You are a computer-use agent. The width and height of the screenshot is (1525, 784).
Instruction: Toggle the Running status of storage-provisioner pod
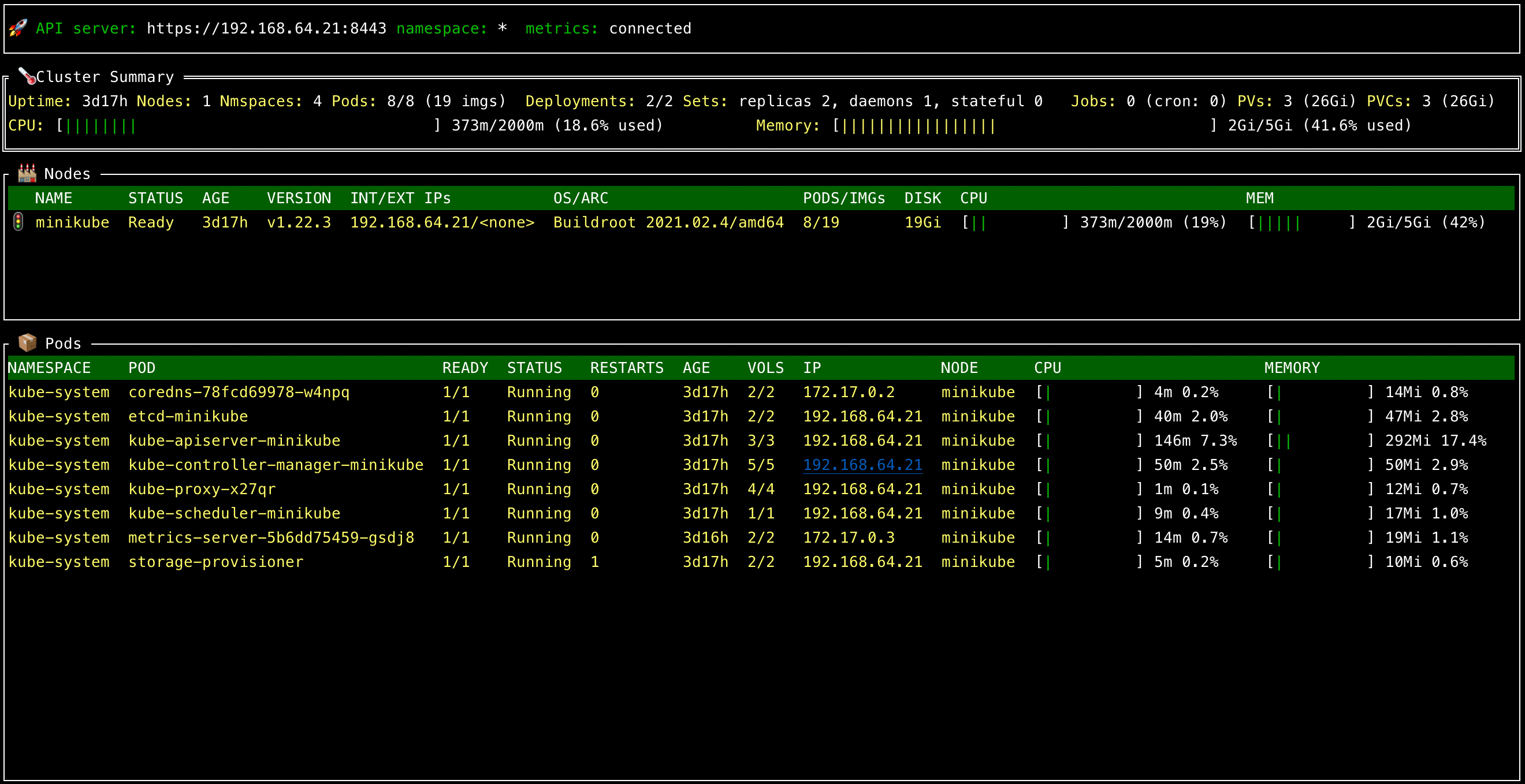538,562
